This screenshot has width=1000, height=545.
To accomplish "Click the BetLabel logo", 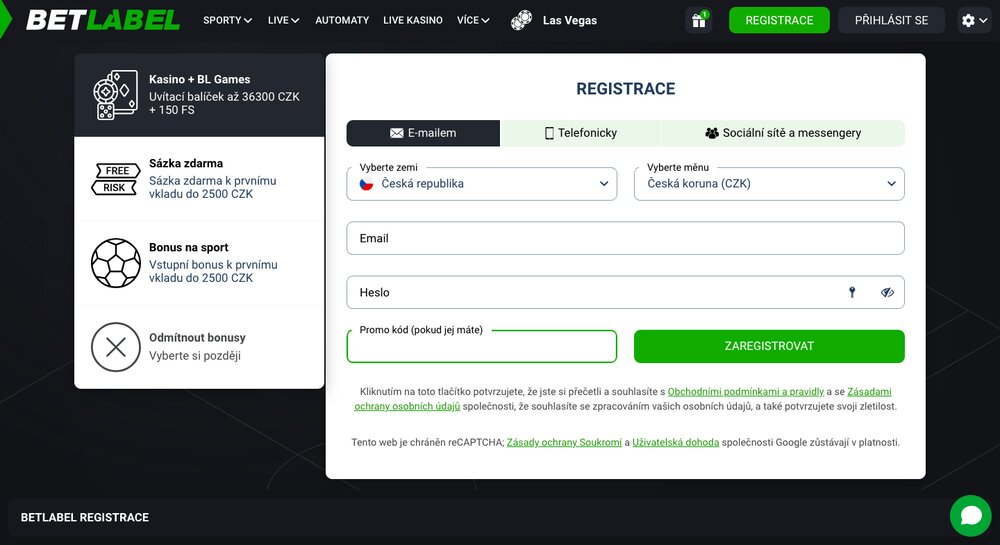I will [103, 20].
